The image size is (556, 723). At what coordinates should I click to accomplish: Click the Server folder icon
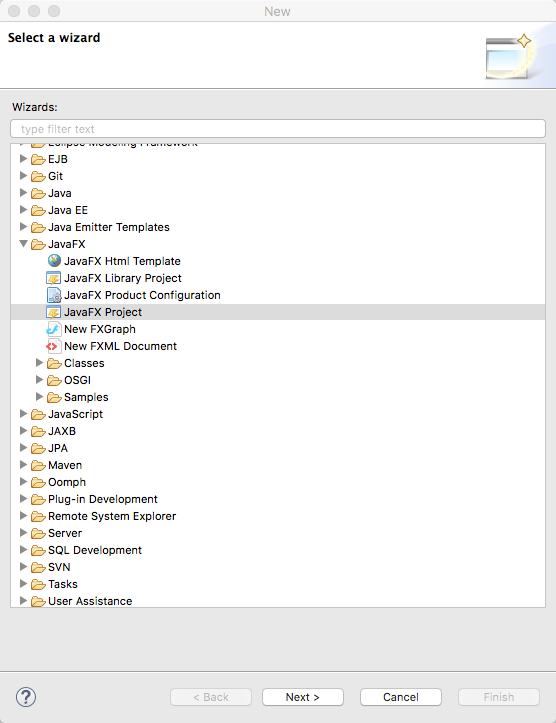click(x=38, y=533)
